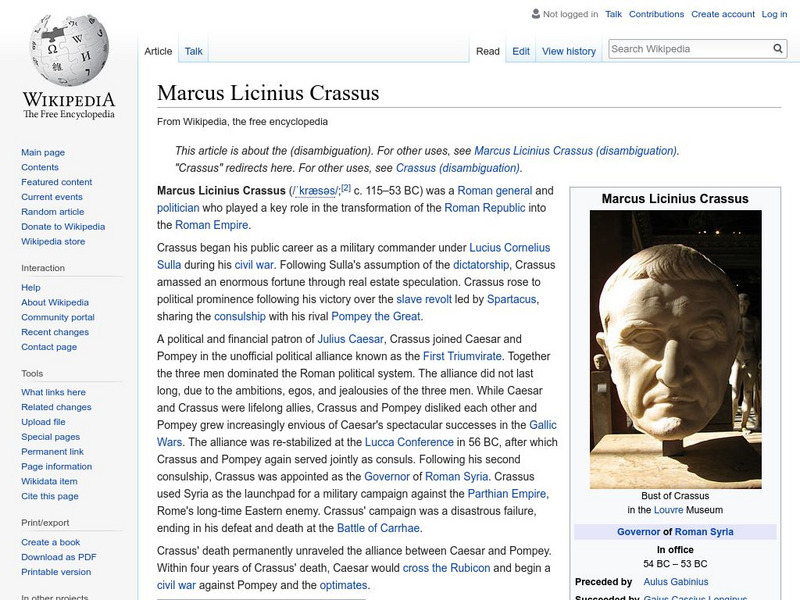Viewport: 800px width, 600px height.
Task: Open the Talk tab beside Article
Action: (193, 51)
